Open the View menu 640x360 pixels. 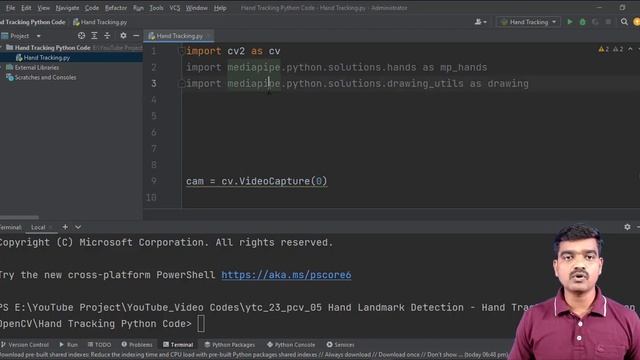(43, 8)
